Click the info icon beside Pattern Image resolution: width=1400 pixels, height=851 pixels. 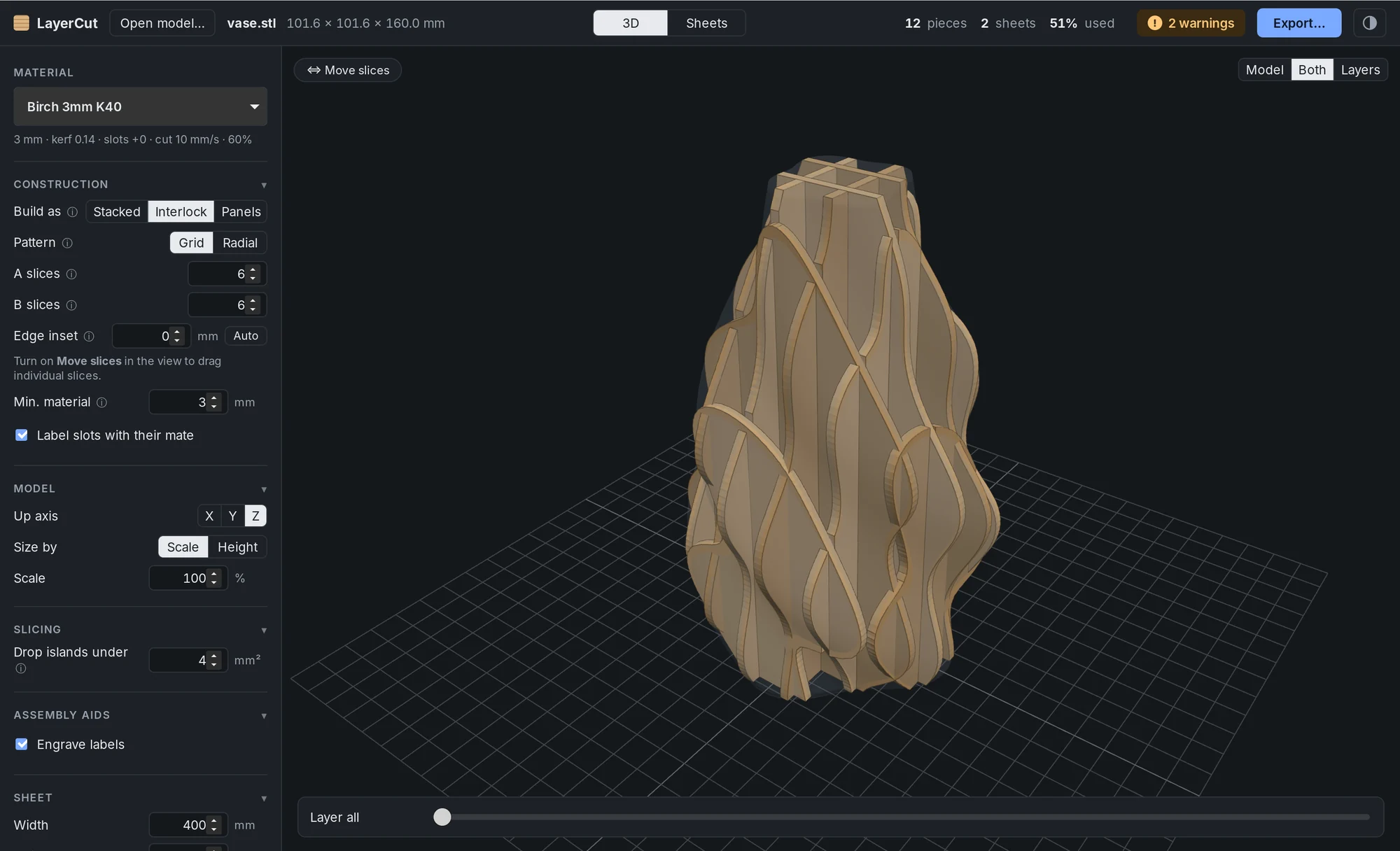[x=67, y=243]
